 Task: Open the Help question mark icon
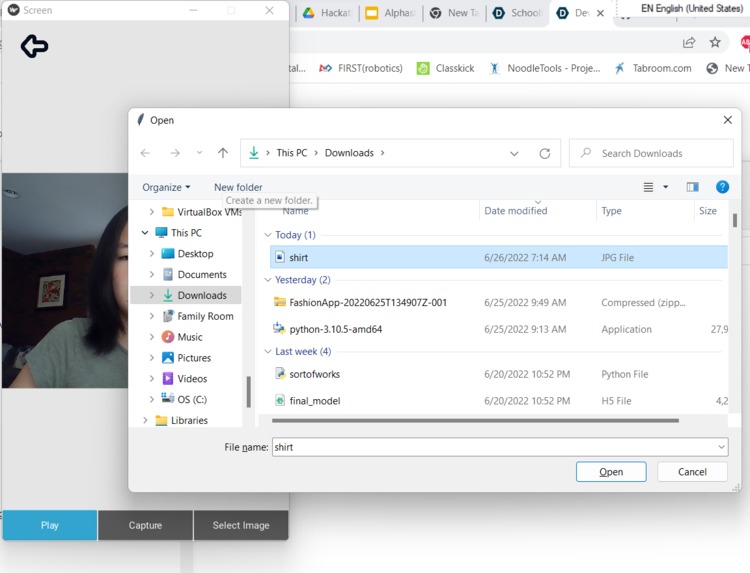tap(722, 187)
